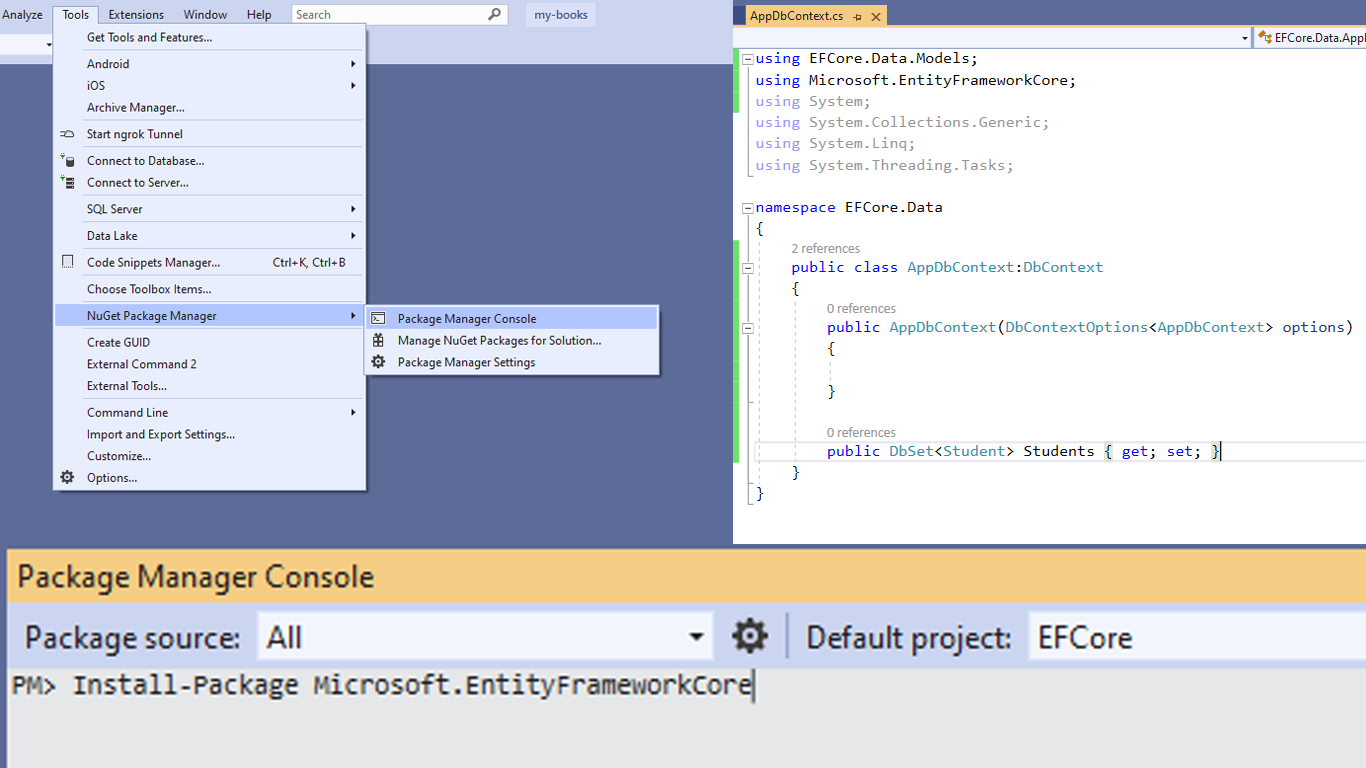
Task: Choose Manage NuGet Packages for Solution
Action: (512, 340)
